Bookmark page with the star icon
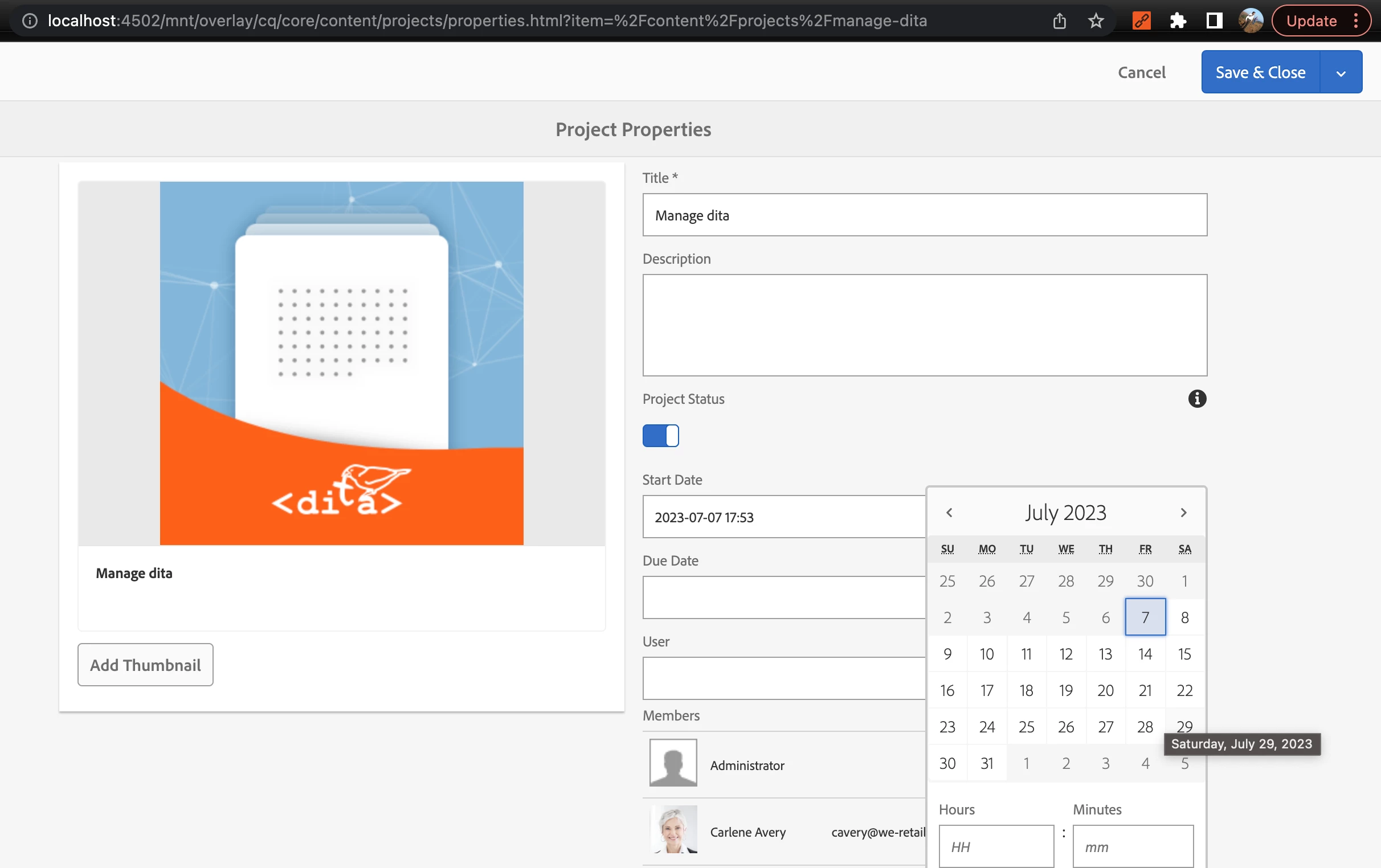 point(1096,21)
